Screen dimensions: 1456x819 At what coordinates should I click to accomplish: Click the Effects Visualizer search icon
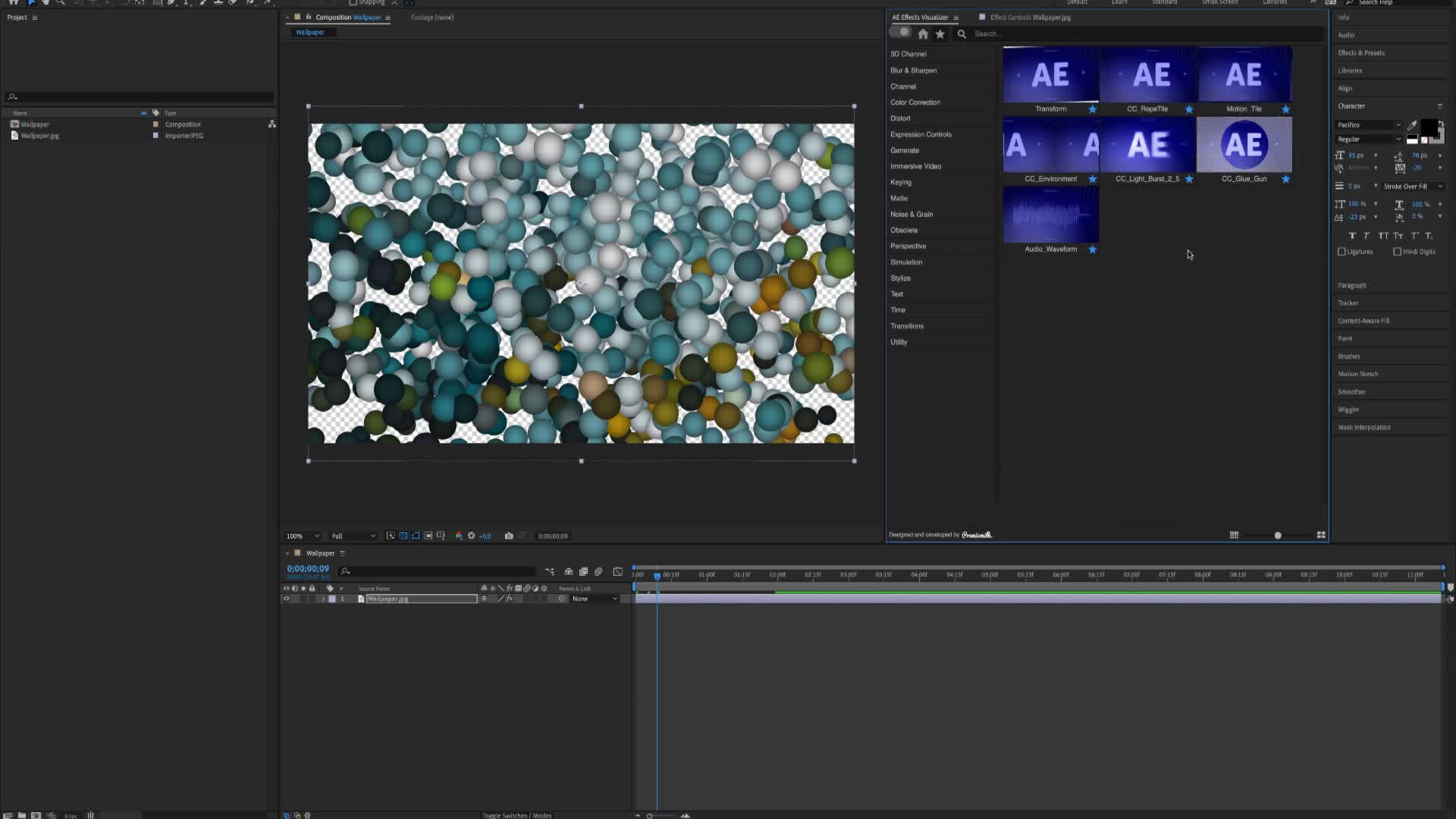(962, 34)
